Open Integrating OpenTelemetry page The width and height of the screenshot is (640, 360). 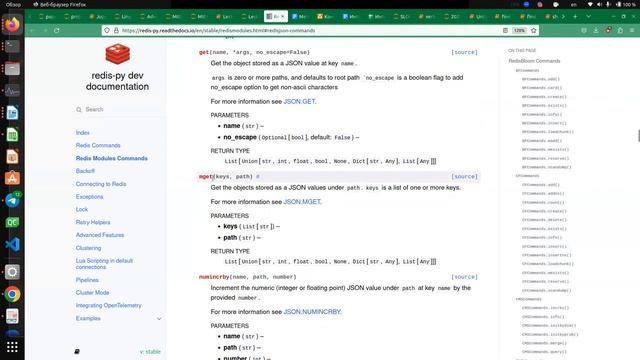click(108, 305)
